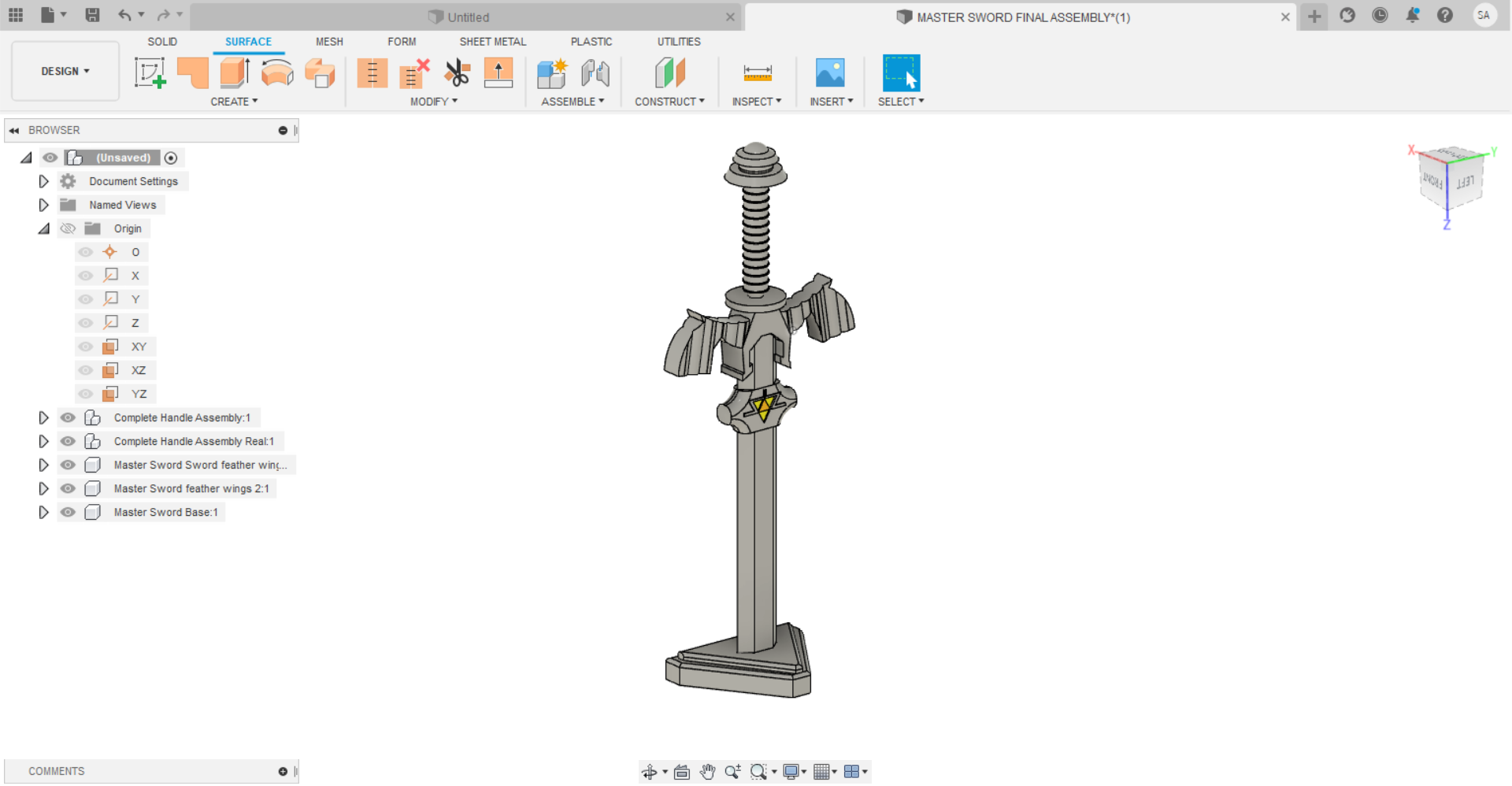Image resolution: width=1512 pixels, height=786 pixels.
Task: Open the data panel grid icon
Action: click(x=16, y=15)
